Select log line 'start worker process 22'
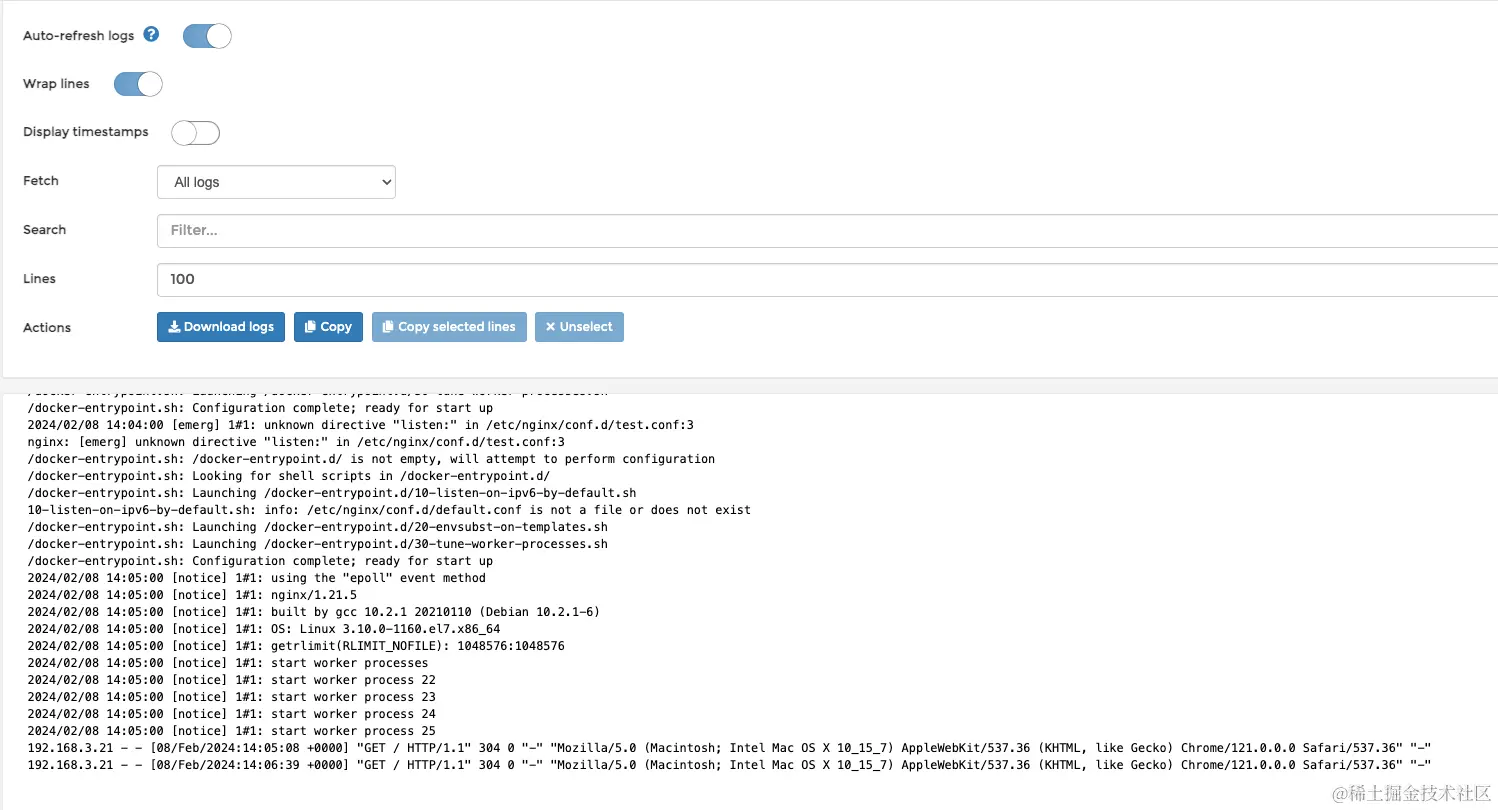Viewport: 1498px width, 810px height. point(231,680)
